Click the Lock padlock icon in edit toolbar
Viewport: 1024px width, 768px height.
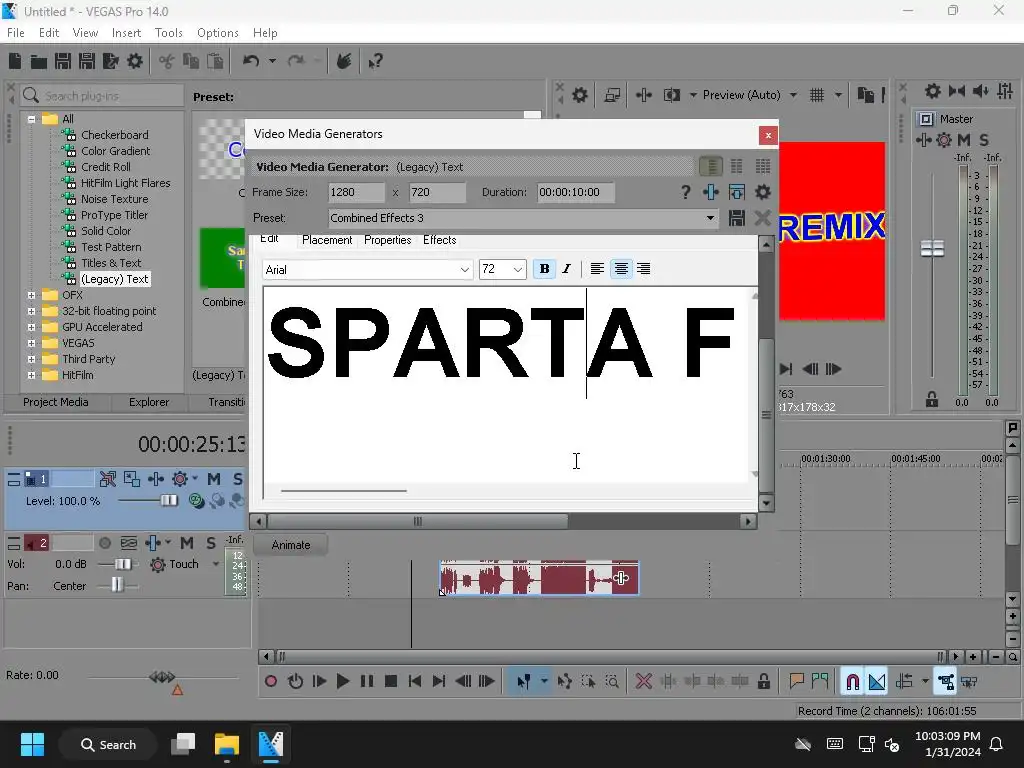click(763, 682)
